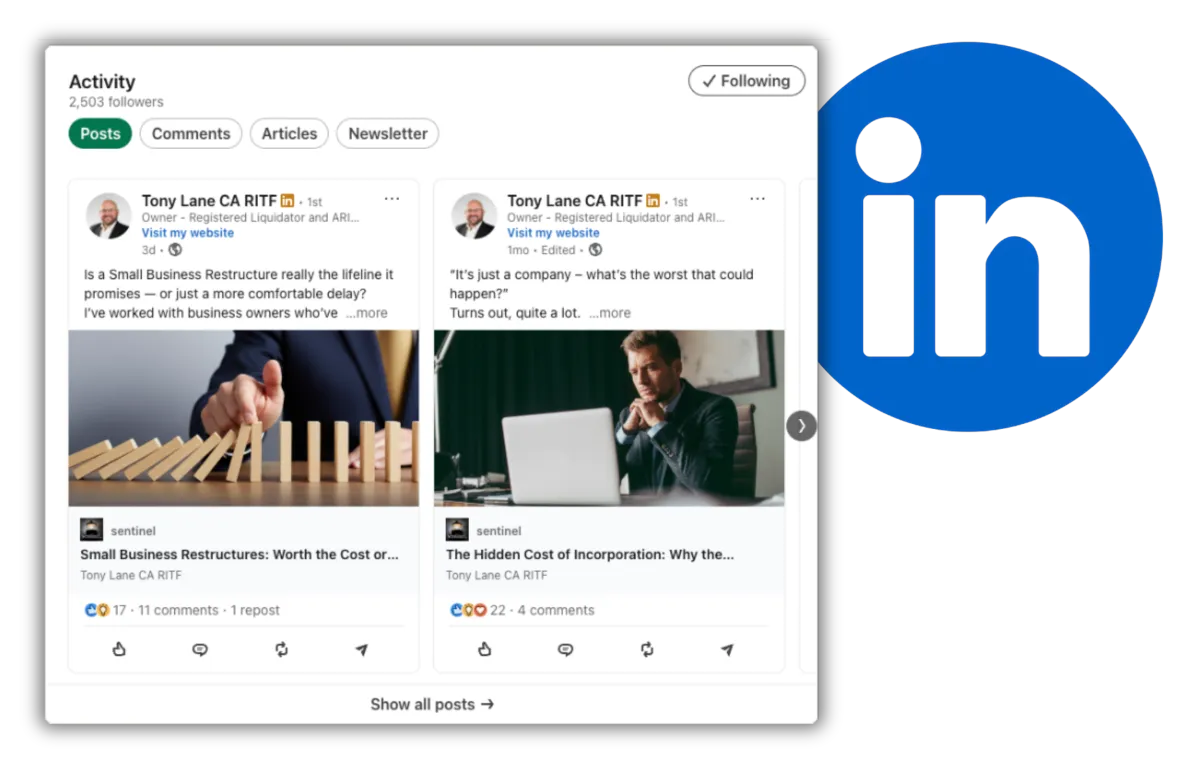Like the Hidden Cost of Incorporation post

[485, 650]
